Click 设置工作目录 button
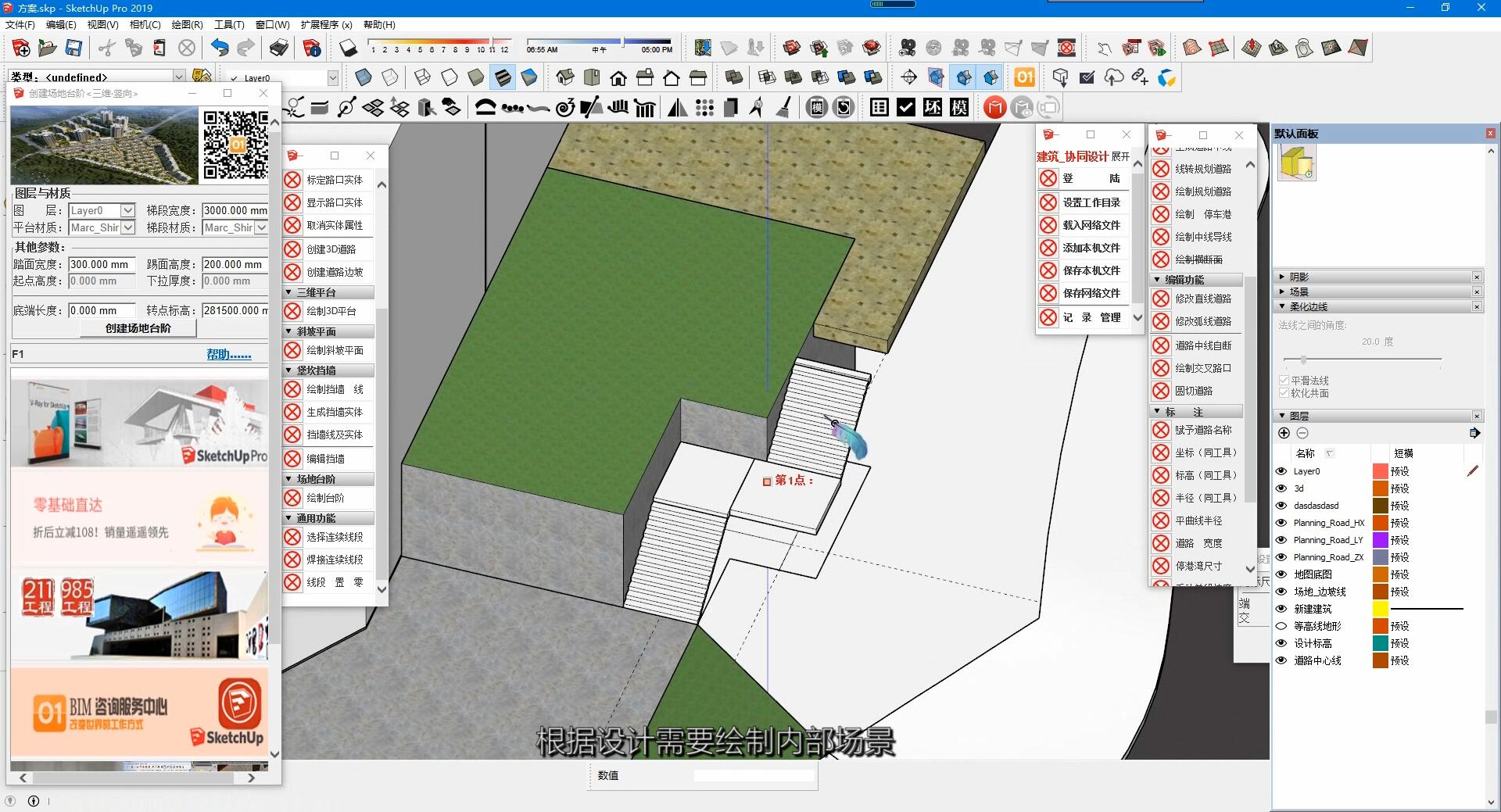The width and height of the screenshot is (1501, 812). (x=1091, y=202)
